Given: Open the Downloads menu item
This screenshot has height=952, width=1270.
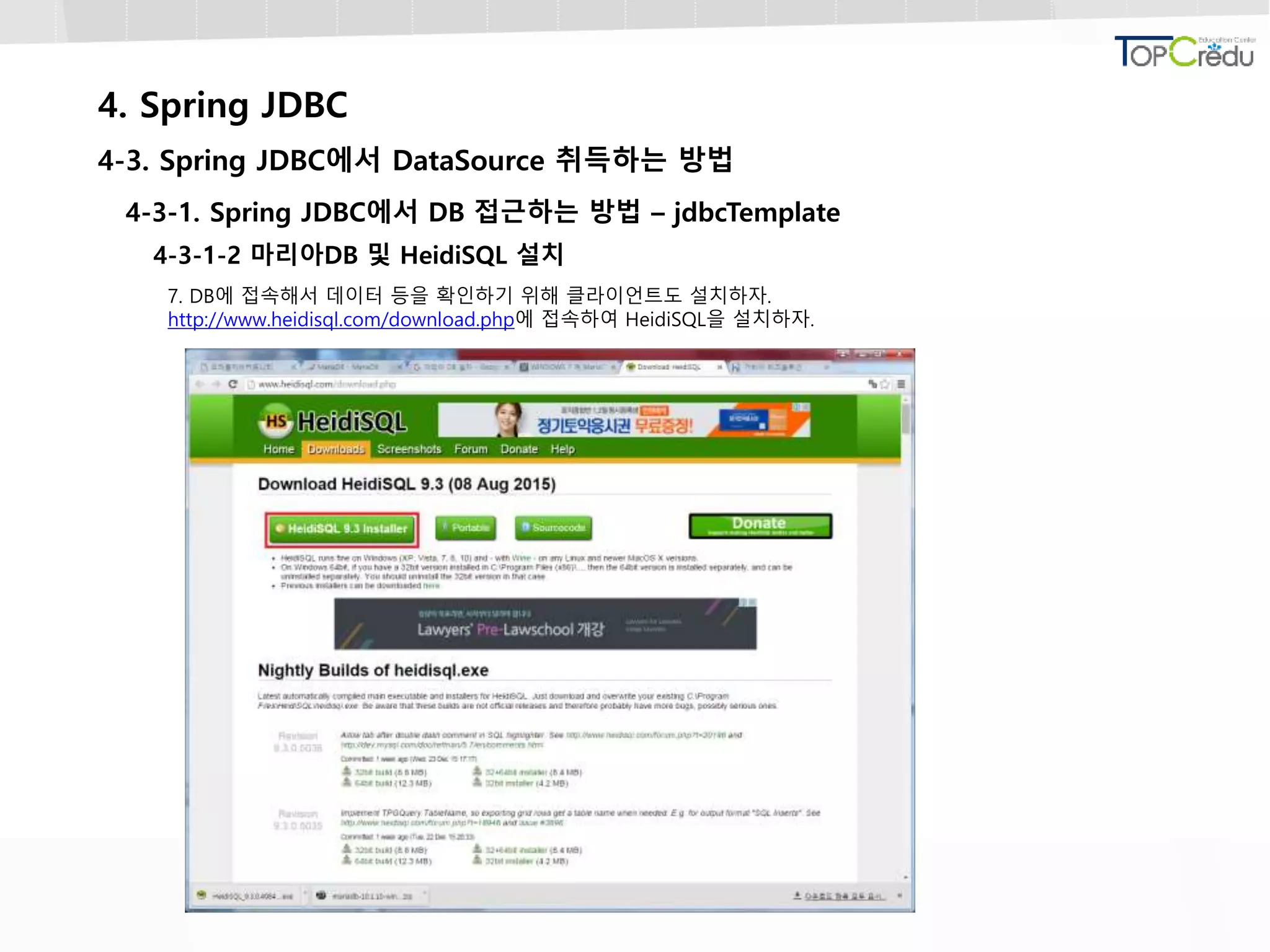Looking at the screenshot, I should coord(335,449).
